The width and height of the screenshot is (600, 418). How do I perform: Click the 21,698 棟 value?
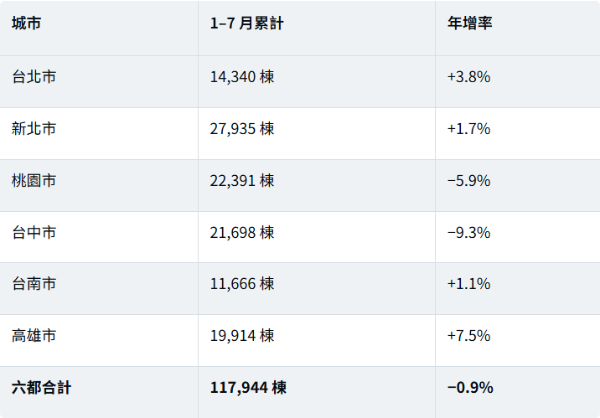pyautogui.click(x=242, y=232)
